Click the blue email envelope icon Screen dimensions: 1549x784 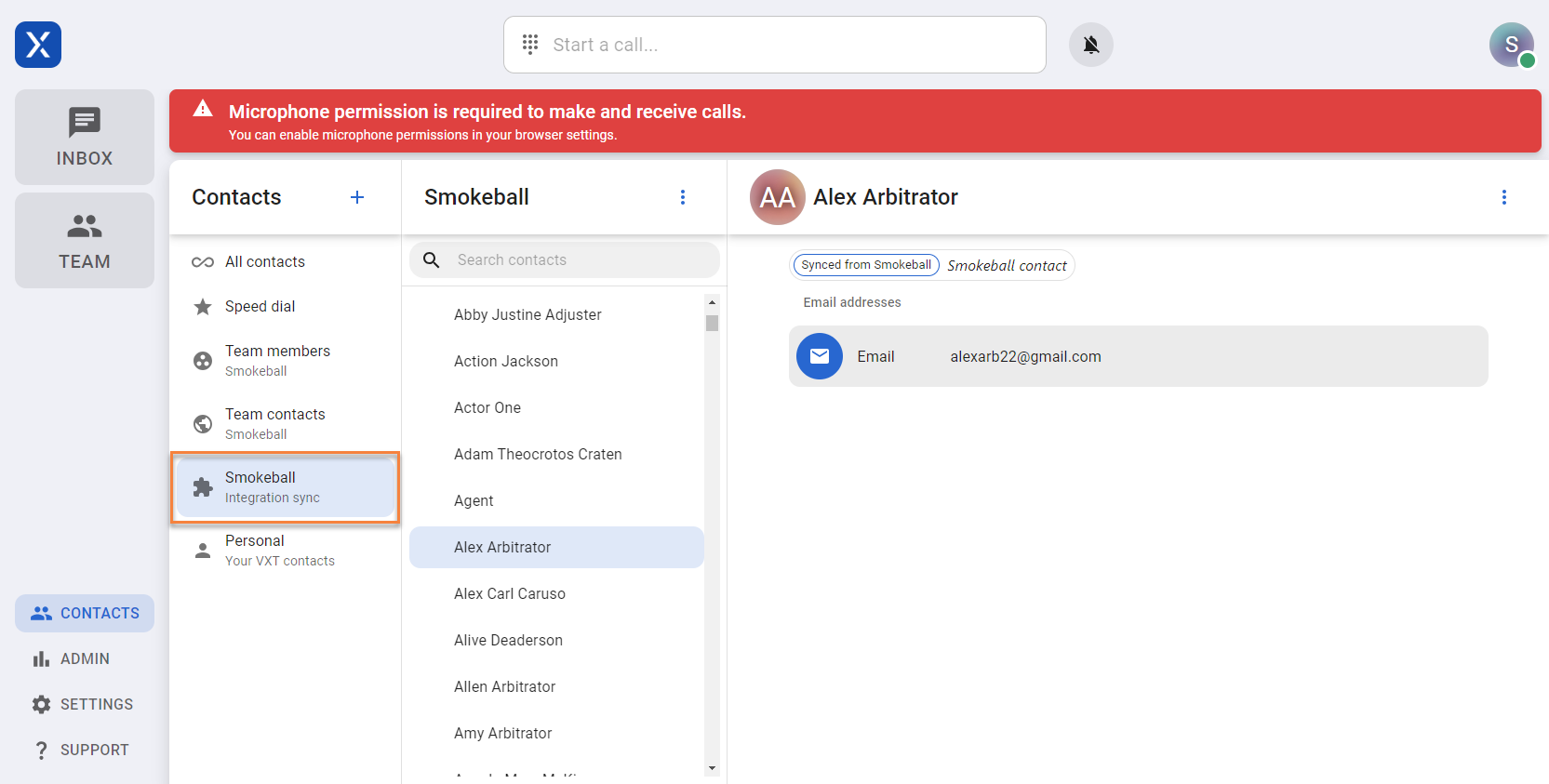click(x=820, y=356)
